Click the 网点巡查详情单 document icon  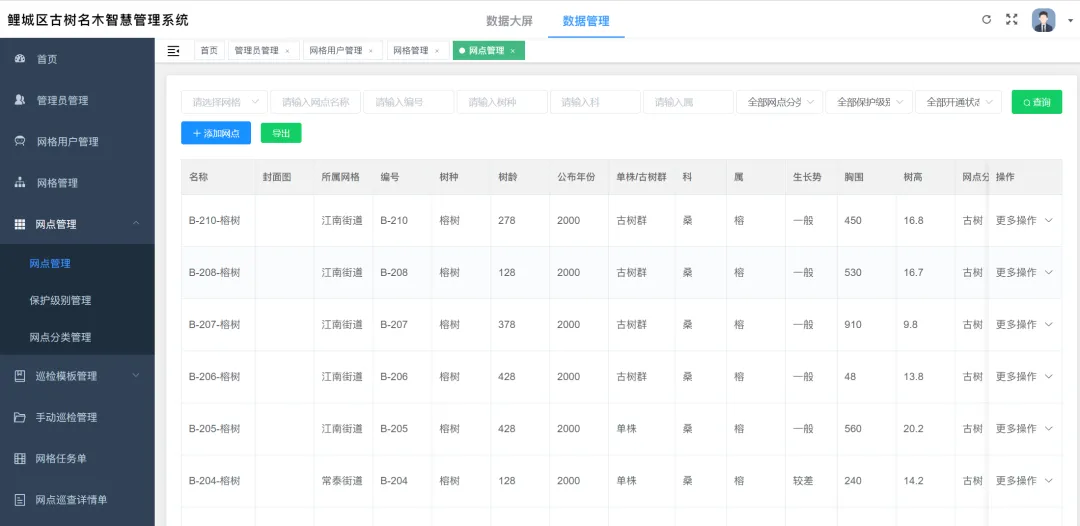[20, 499]
